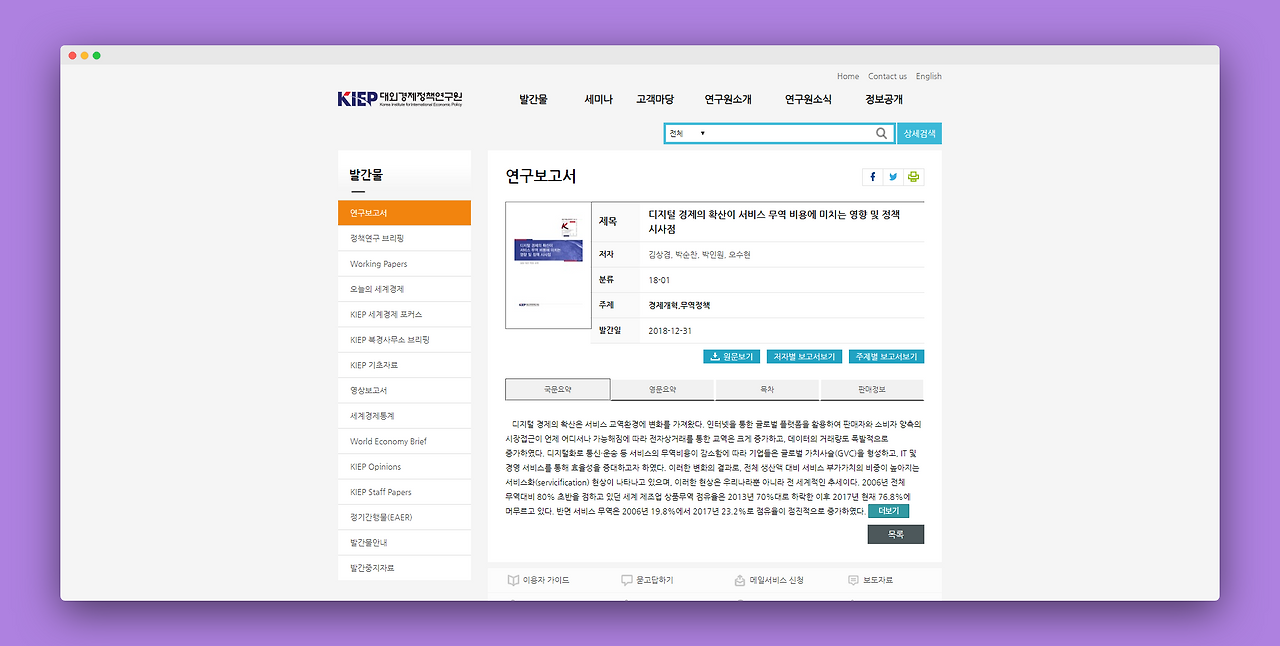Screen dimensions: 1280x646
Task: Open KIEP 기초자료 sidebar item
Action: click(404, 365)
